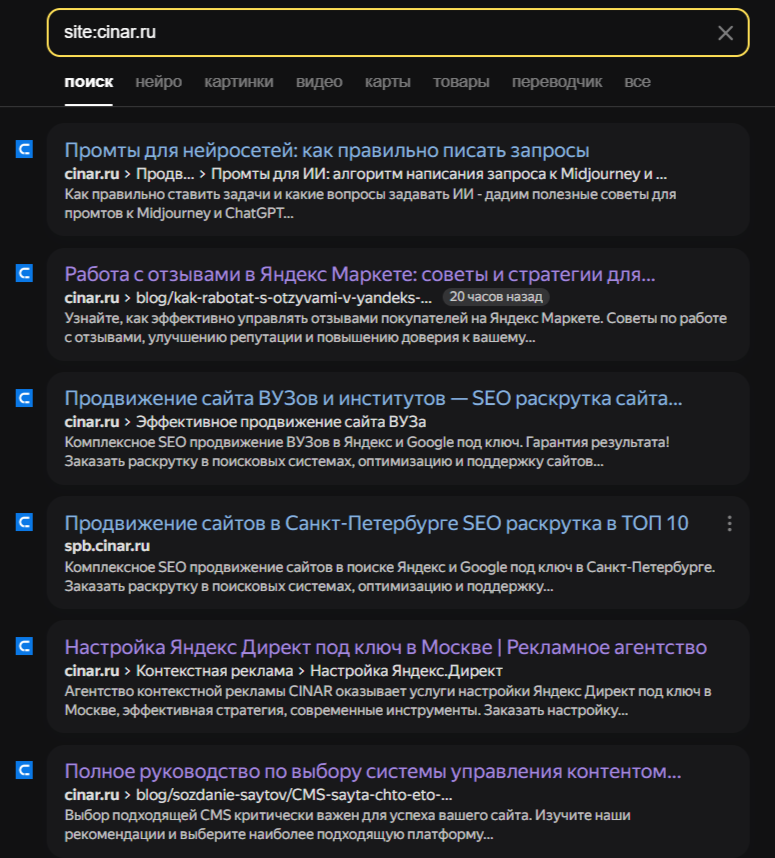Open the картинки tab
775x858 pixels.
(x=239, y=82)
